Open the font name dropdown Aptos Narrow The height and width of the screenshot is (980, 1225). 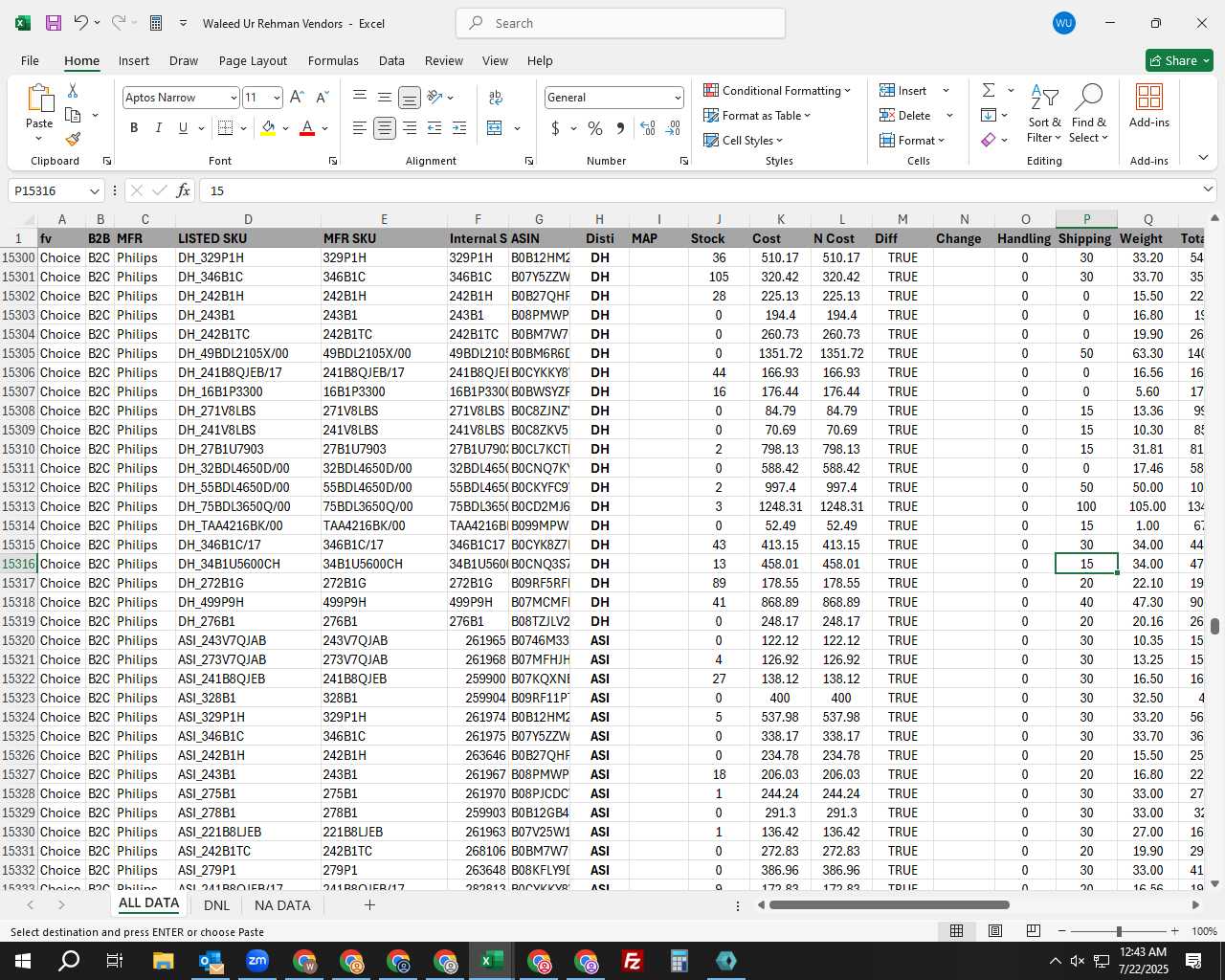tap(233, 98)
